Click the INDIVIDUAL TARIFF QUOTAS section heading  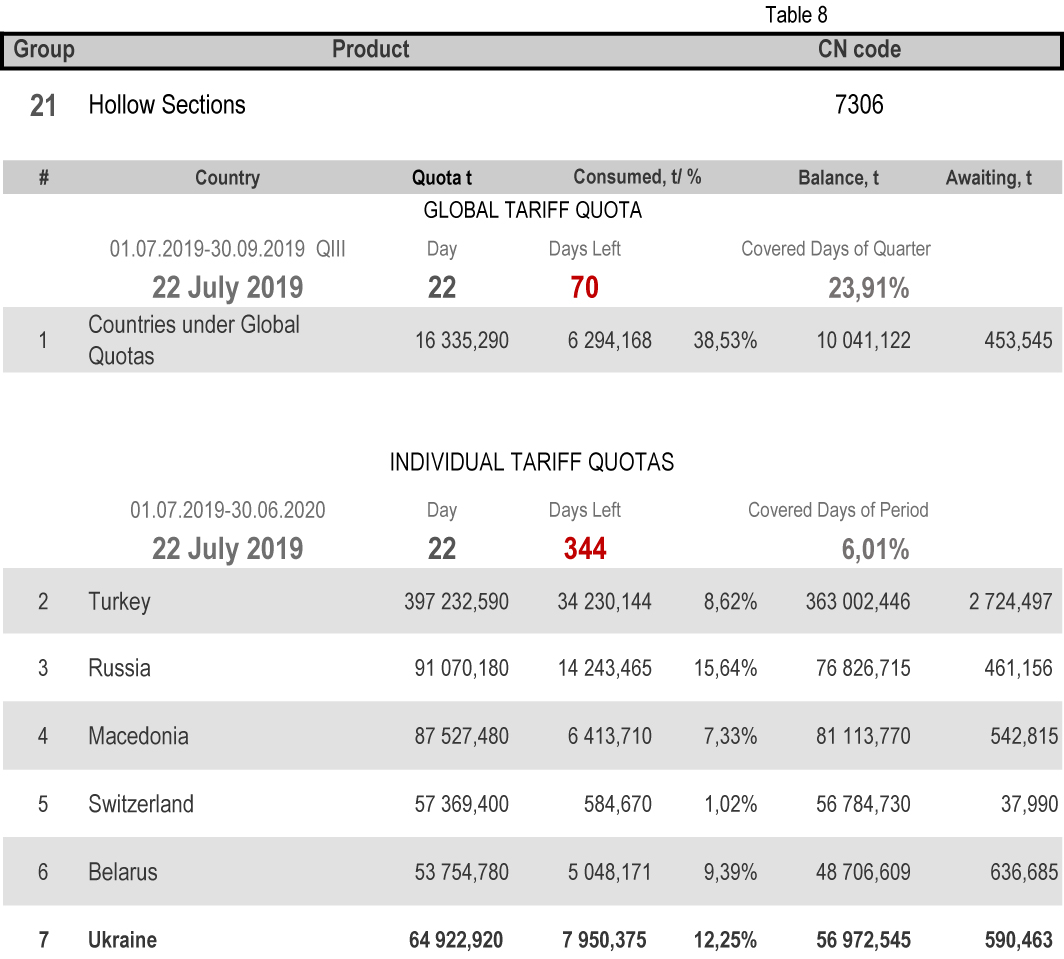coord(532,463)
